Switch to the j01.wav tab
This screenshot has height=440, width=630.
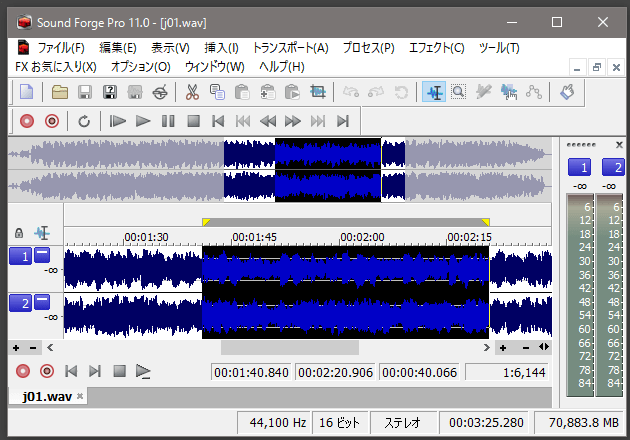coord(47,397)
